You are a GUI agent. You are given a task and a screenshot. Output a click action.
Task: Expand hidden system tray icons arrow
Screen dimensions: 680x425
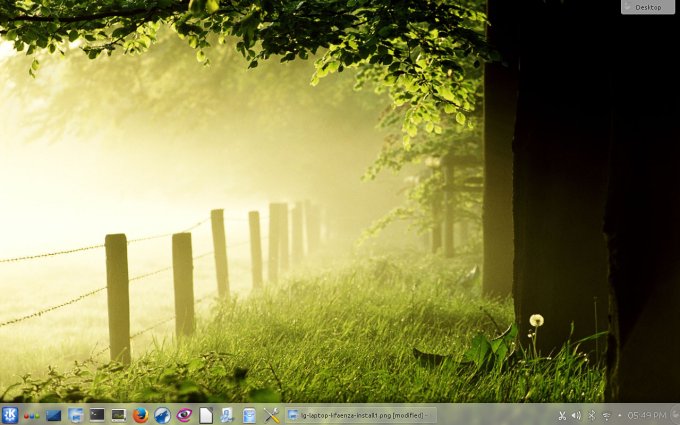619,415
